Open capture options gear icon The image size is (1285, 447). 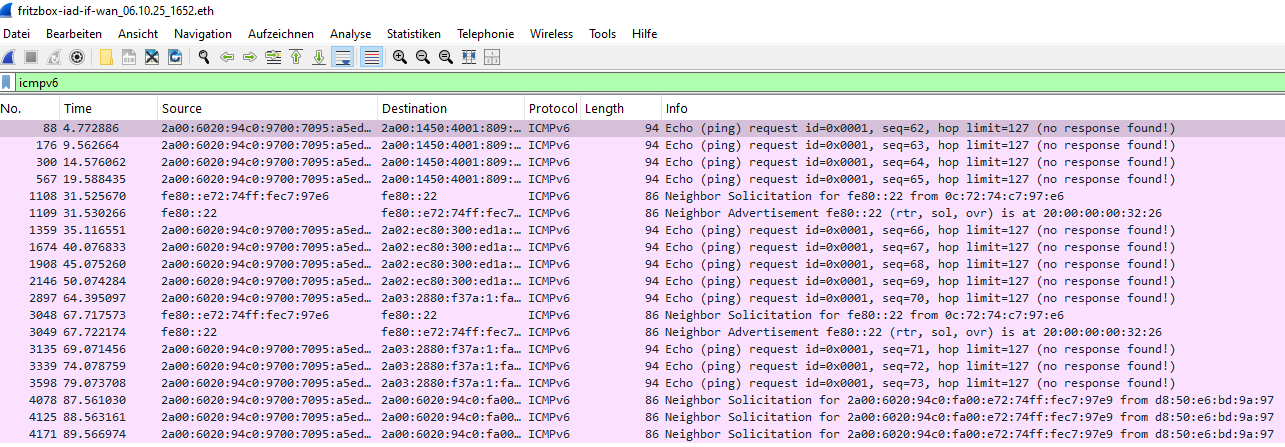(76, 57)
